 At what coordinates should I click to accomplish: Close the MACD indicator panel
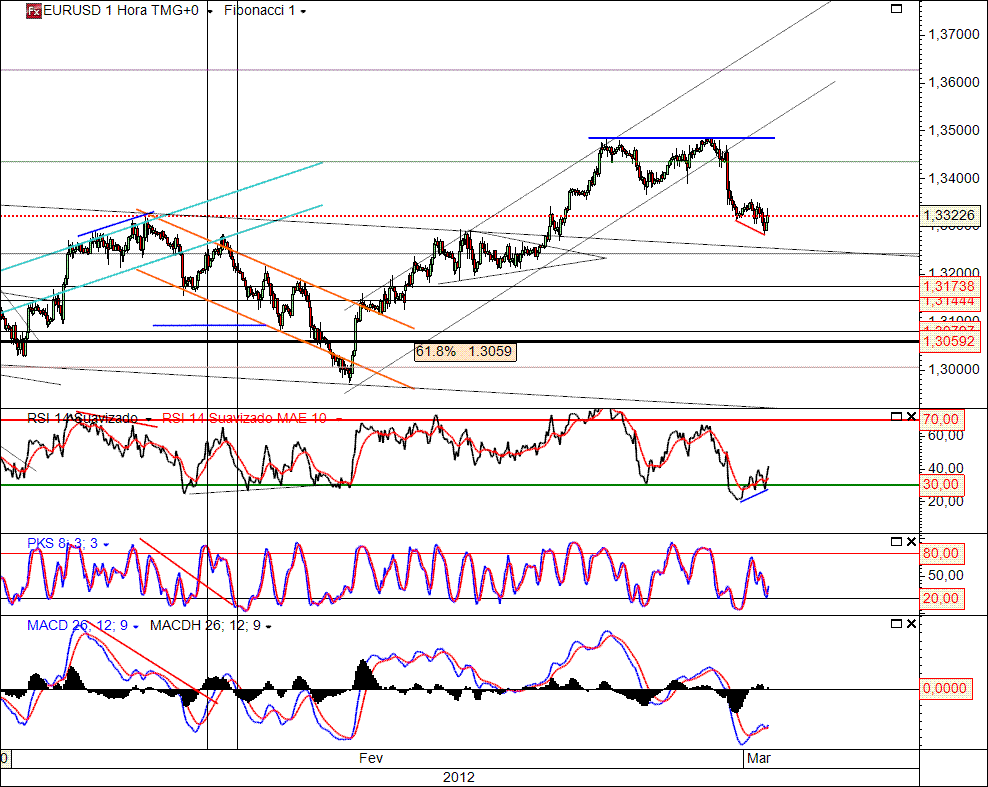911,623
